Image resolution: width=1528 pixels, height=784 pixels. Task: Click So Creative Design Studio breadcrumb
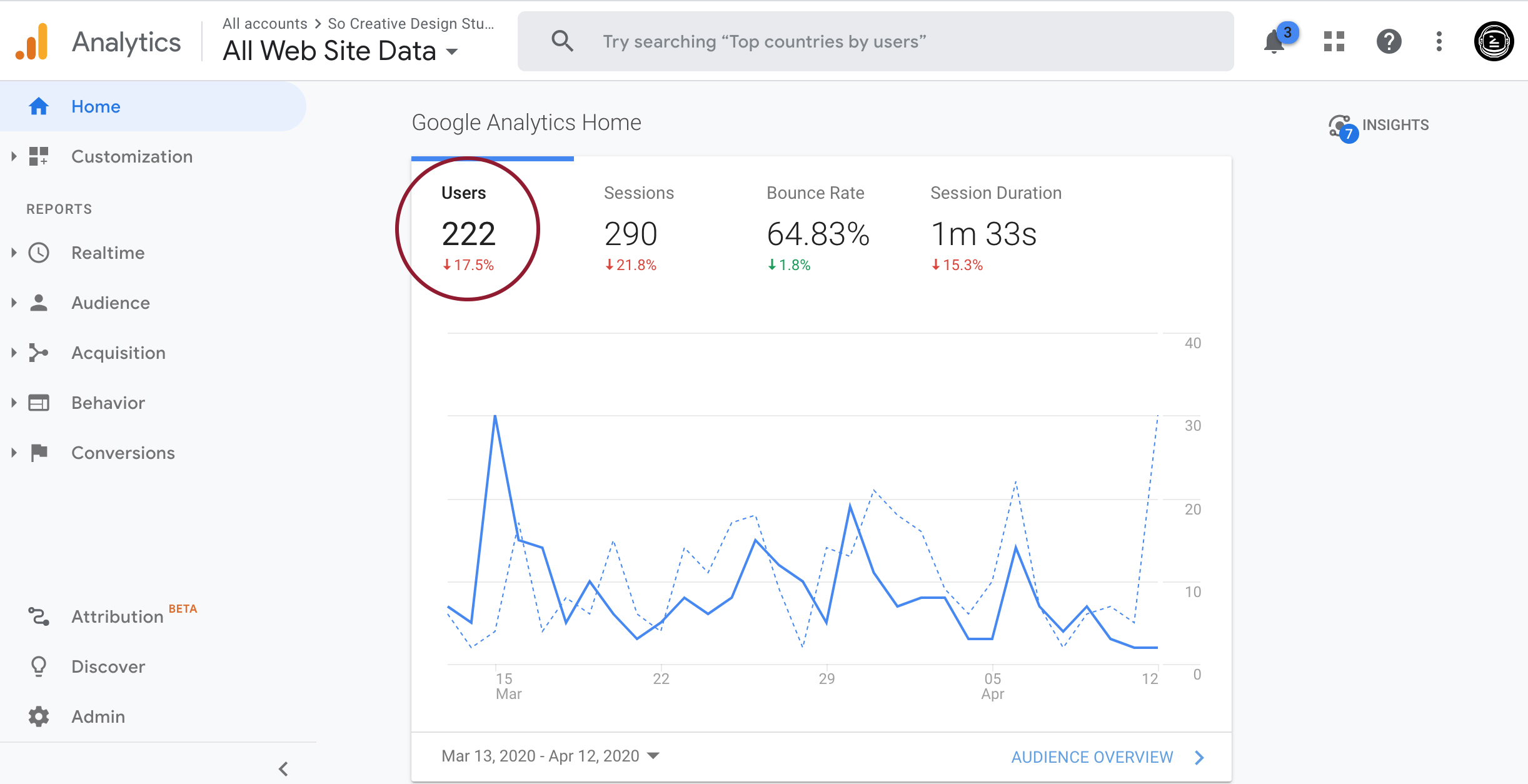(x=411, y=23)
